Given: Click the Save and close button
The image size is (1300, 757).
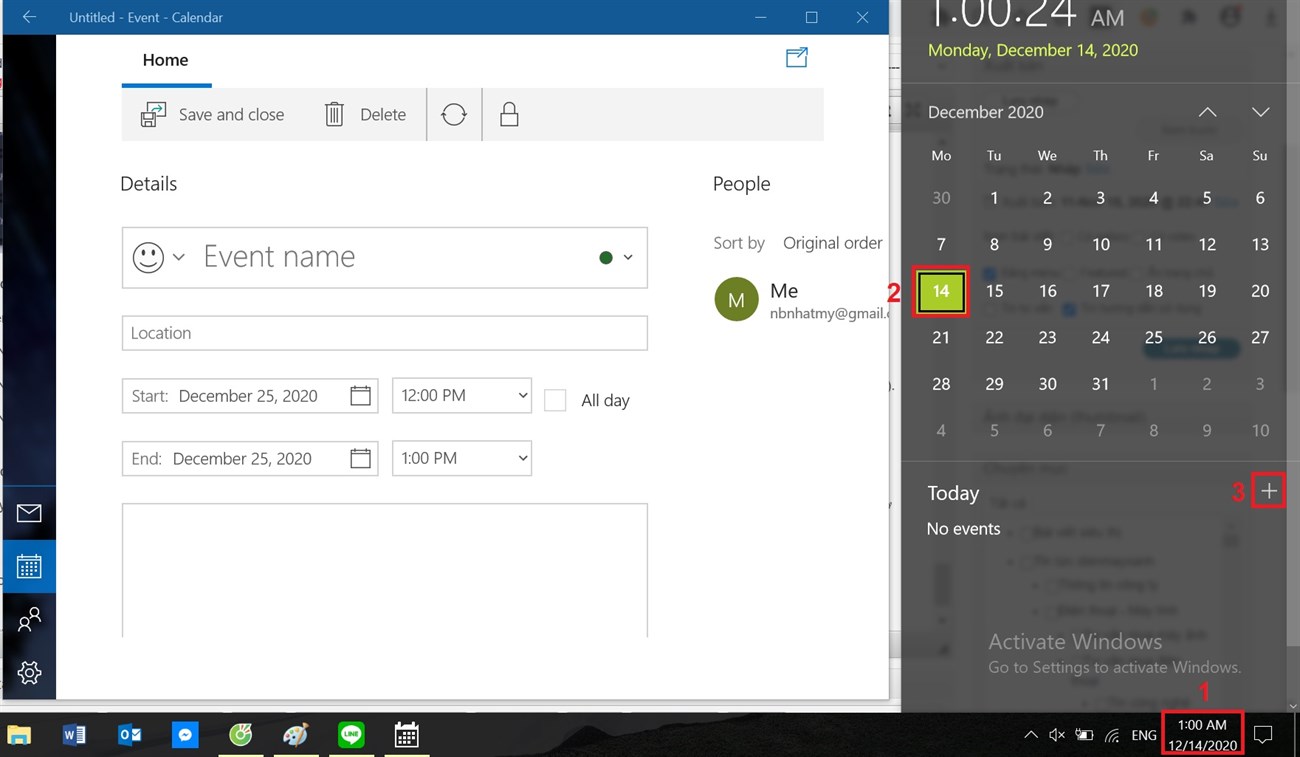Looking at the screenshot, I should click(x=212, y=115).
